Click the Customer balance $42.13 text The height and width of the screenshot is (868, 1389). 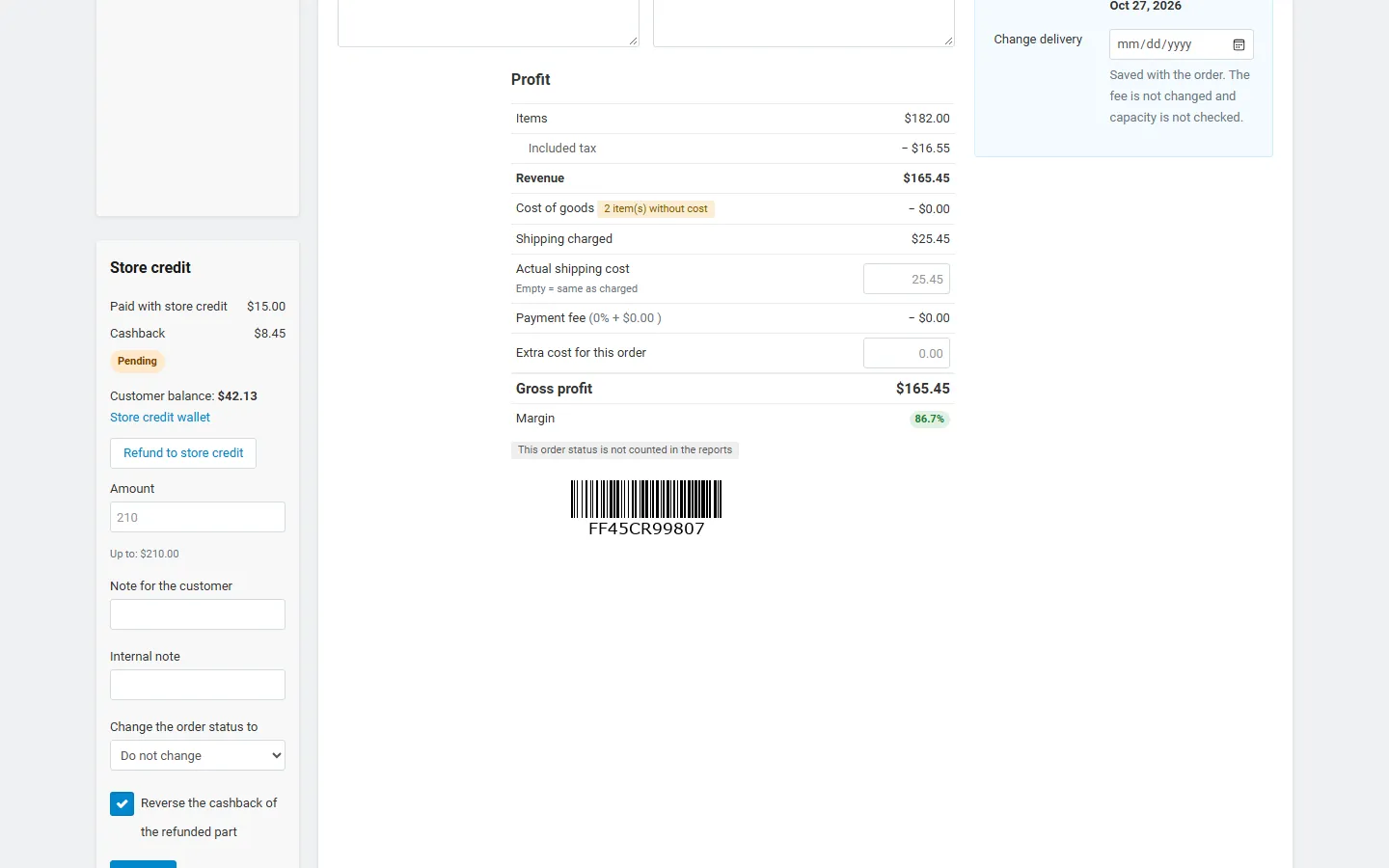[x=183, y=396]
